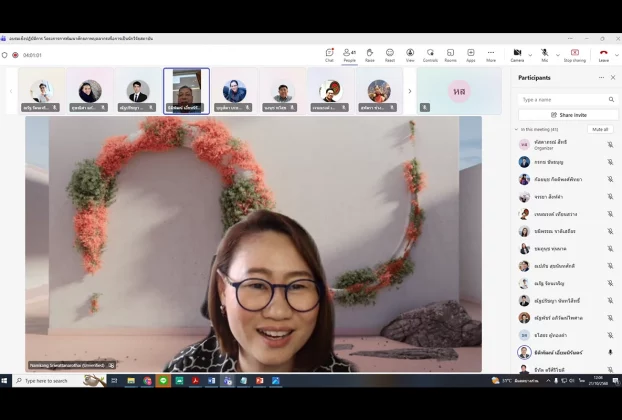Toggle the People participants panel
The image size is (622, 420).
[x=349, y=54]
